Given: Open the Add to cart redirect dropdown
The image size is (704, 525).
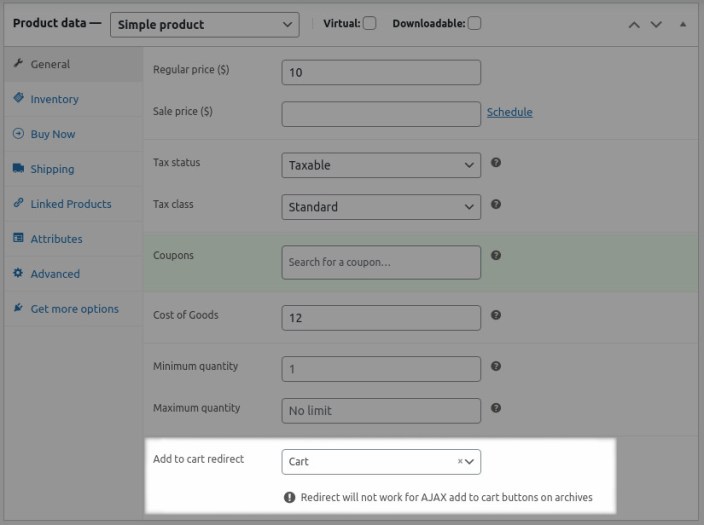Looking at the screenshot, I should 381,462.
